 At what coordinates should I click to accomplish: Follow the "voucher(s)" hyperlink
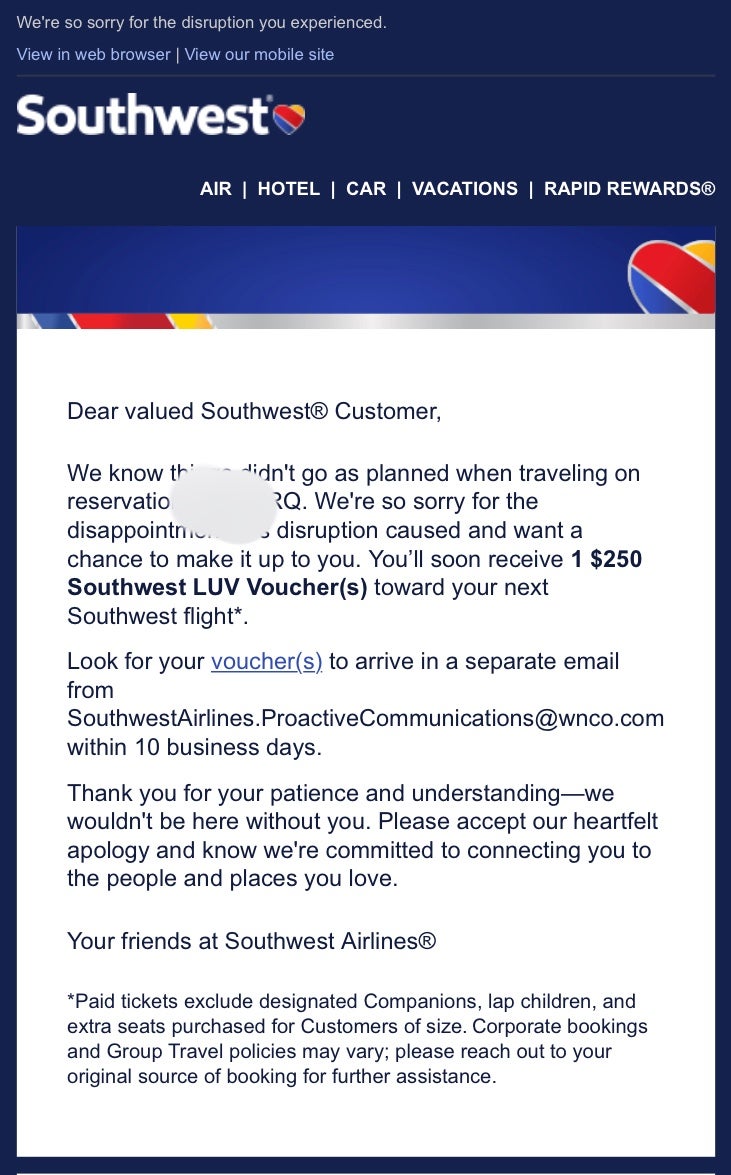(x=266, y=661)
